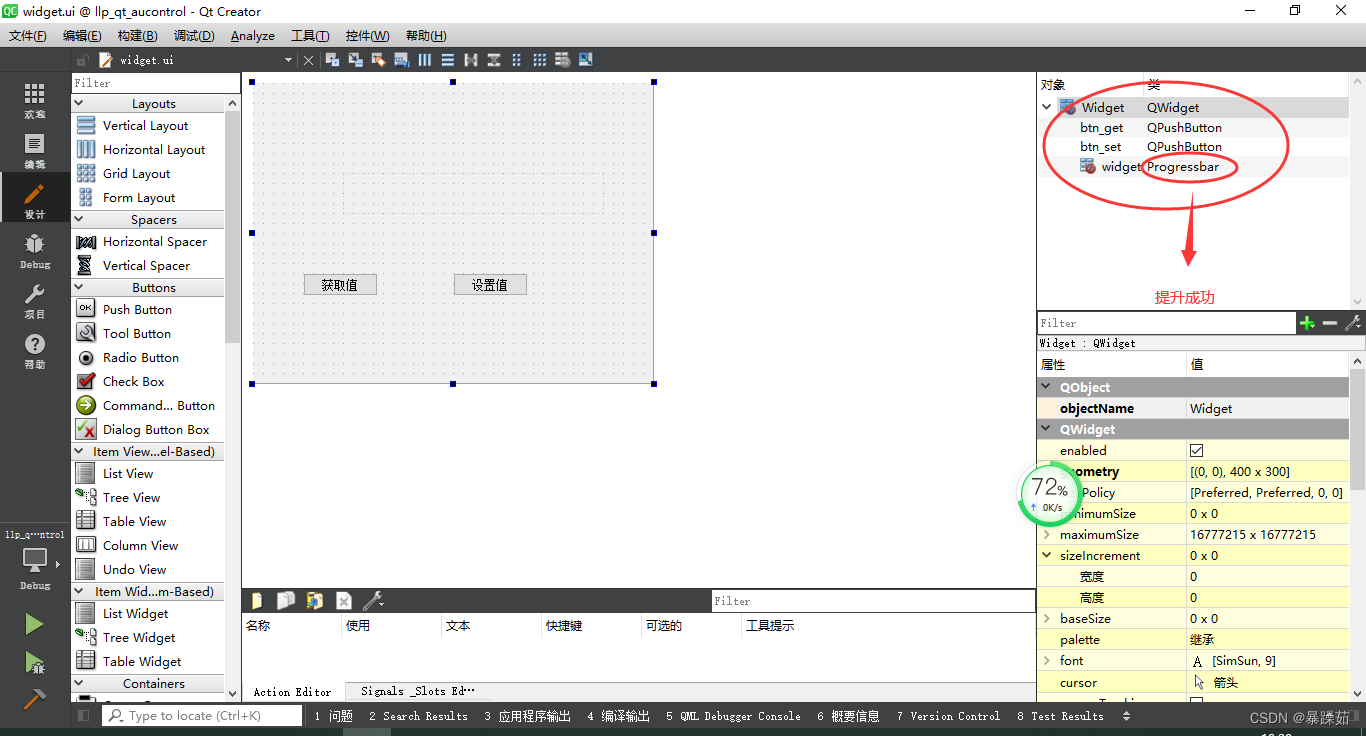Apply Lay Out in a Form Layout
This screenshot has width=1366, height=736.
517,60
